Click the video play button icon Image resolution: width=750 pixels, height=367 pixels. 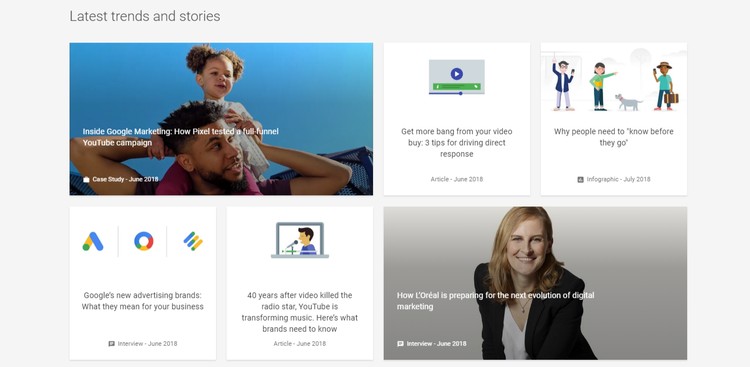pos(456,74)
